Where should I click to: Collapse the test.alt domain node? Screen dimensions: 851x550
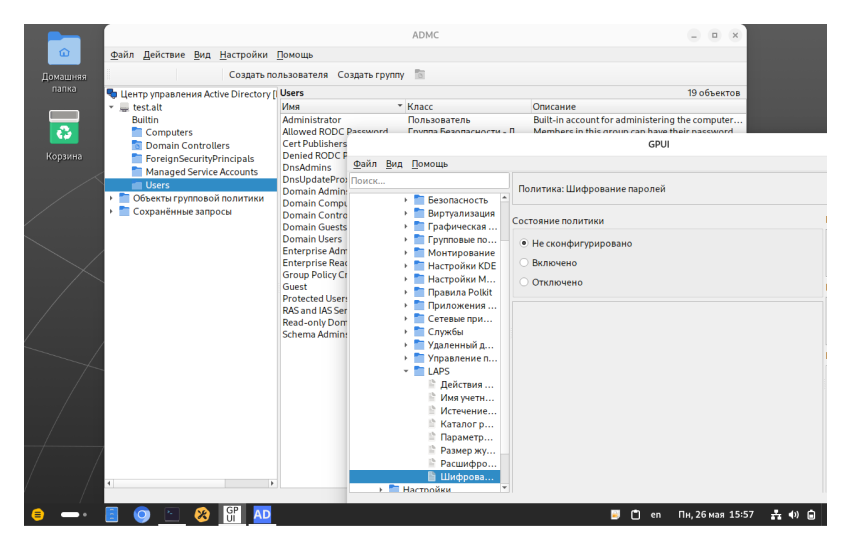tap(111, 107)
